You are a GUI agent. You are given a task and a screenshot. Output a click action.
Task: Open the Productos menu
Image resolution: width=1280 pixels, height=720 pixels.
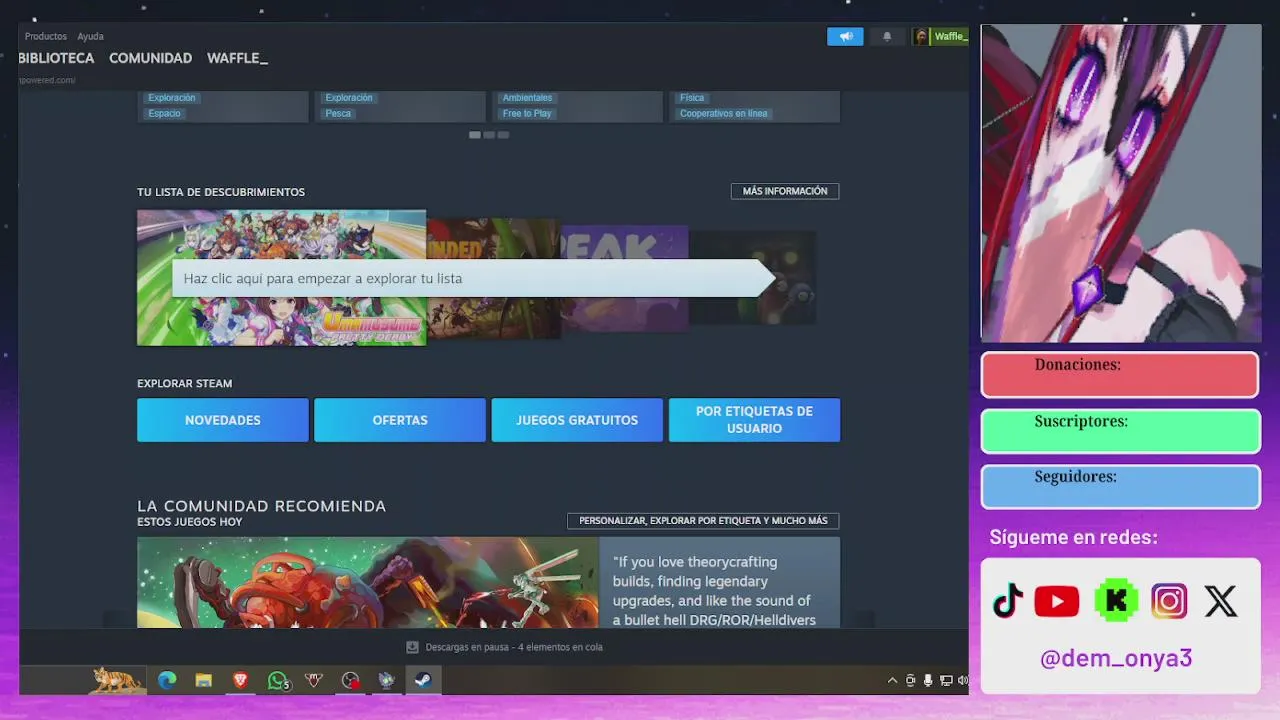tap(46, 36)
